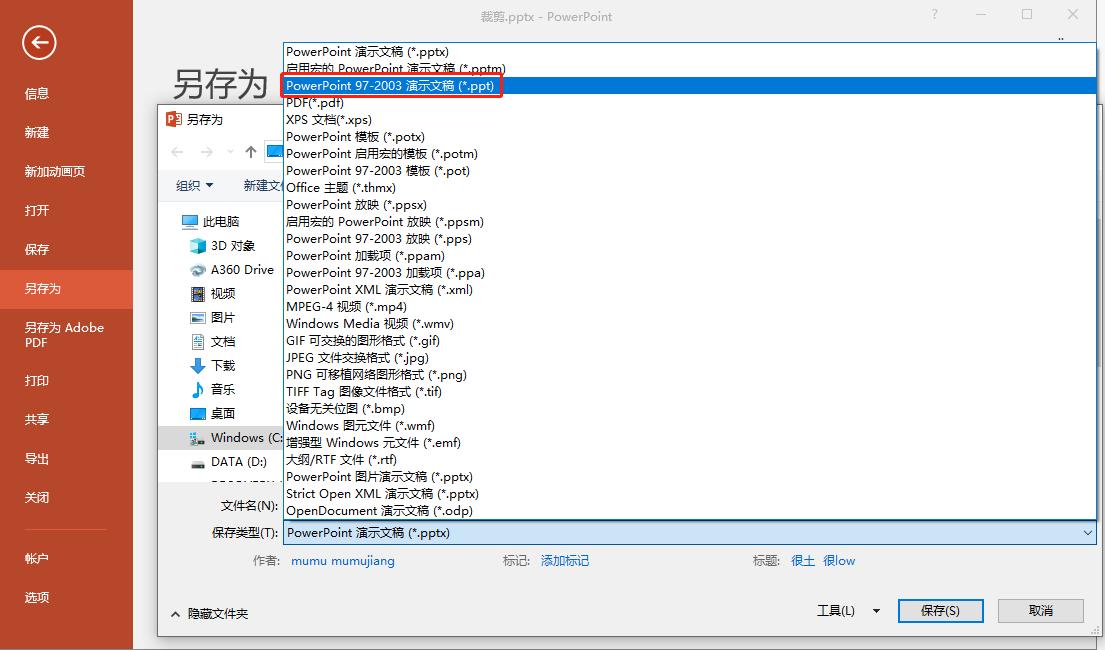Switch to the 打印 backstage view
Screen dimensions: 1105x650
point(37,380)
